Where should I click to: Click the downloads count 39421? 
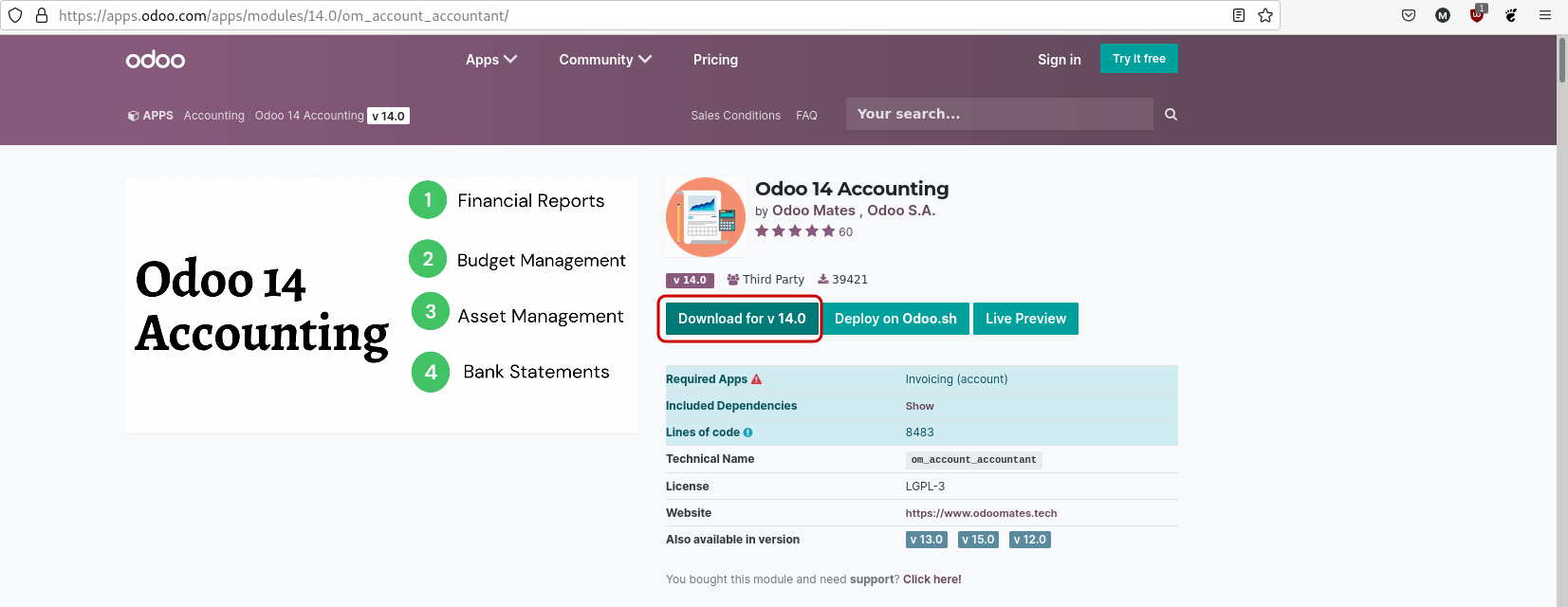point(842,280)
